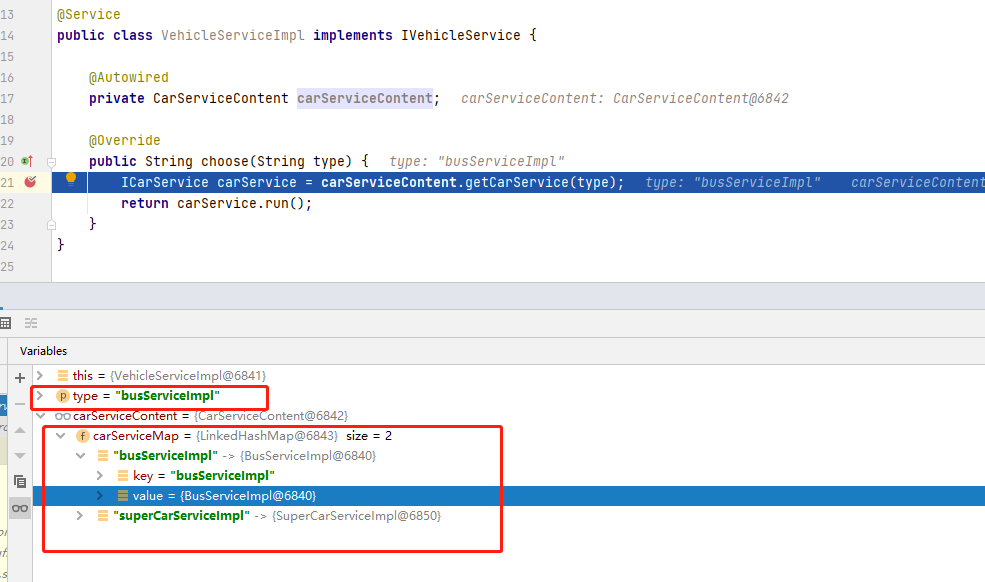Click the New Watch plus icon
Image resolution: width=985 pixels, height=582 pixels.
point(19,378)
